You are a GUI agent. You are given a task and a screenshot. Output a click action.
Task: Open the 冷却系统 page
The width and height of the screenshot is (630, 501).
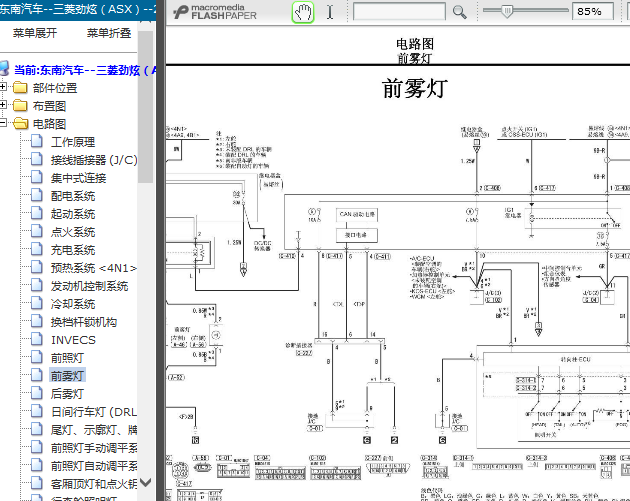[73, 304]
